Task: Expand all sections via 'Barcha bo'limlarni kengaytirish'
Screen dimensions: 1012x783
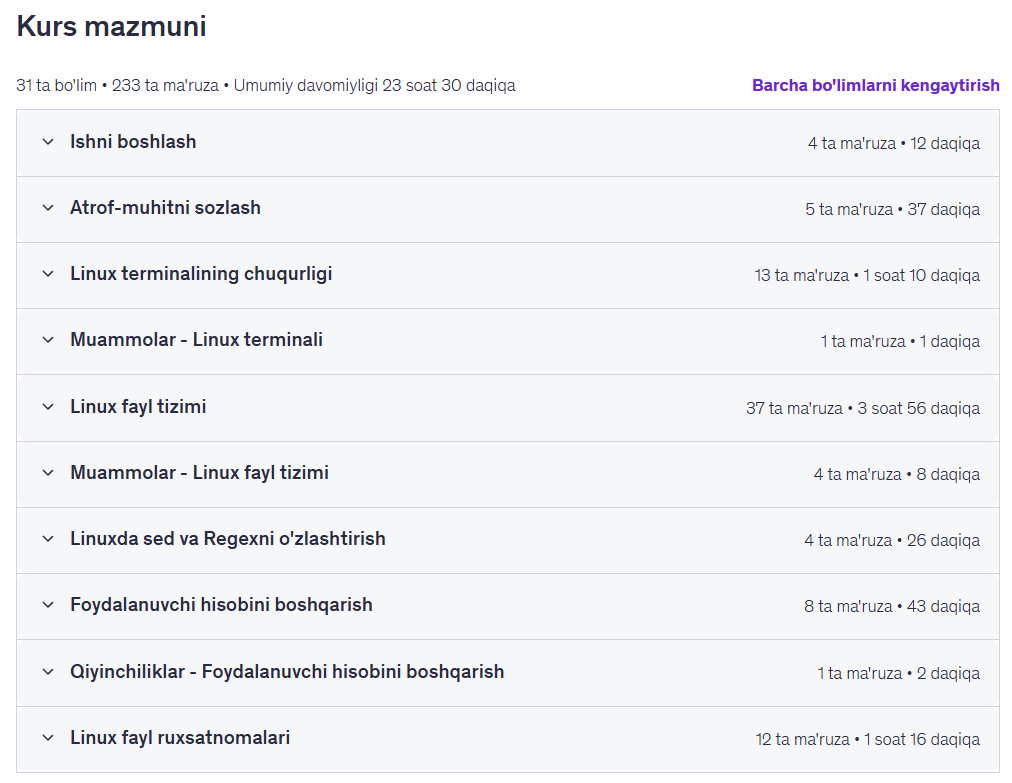Action: (875, 85)
